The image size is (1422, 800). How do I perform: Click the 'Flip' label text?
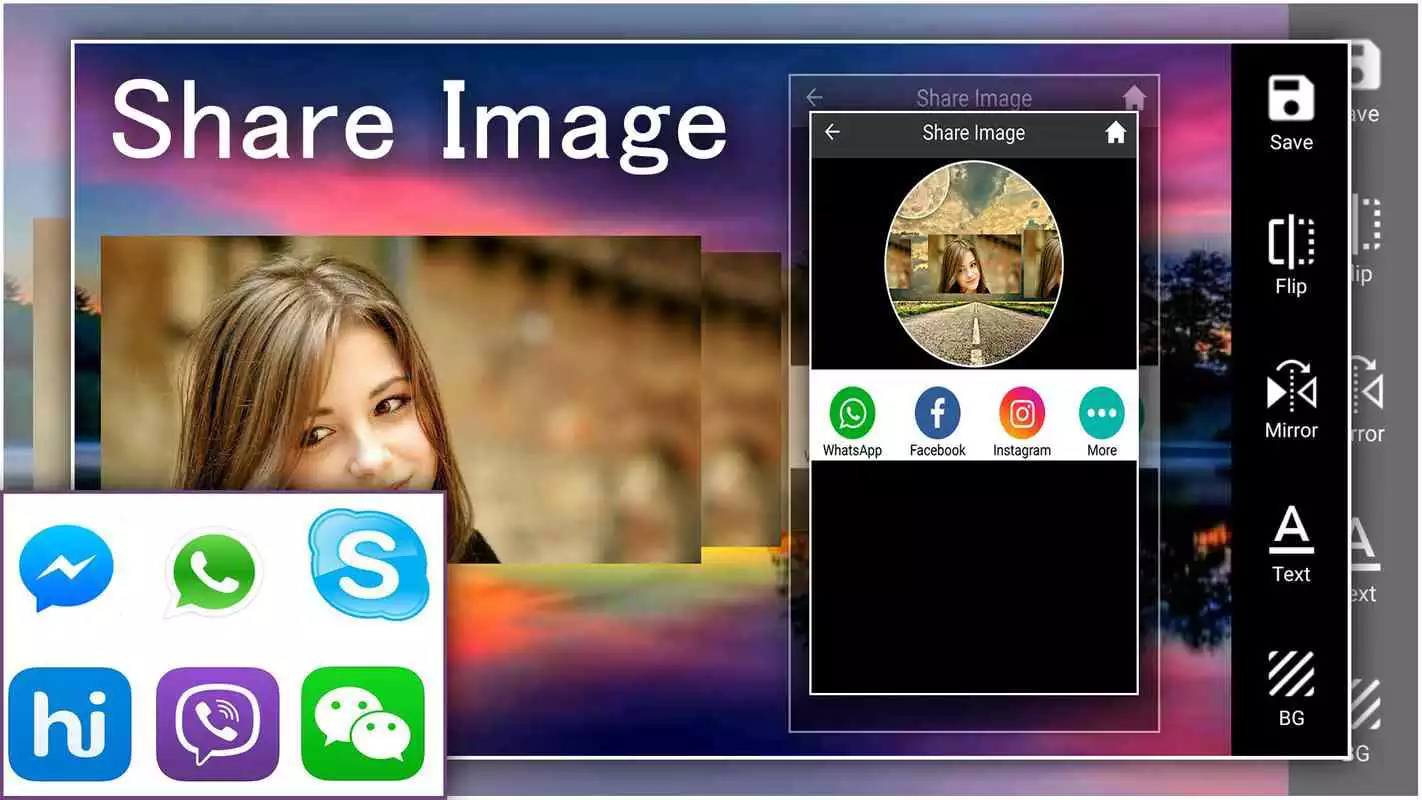point(1291,287)
